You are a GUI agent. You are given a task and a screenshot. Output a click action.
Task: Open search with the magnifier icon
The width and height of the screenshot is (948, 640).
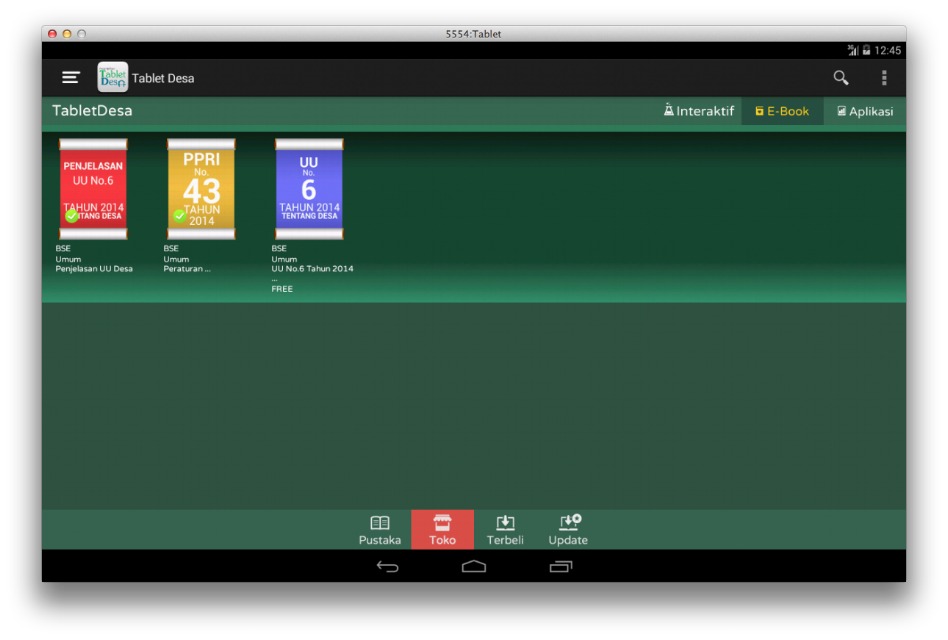click(840, 77)
